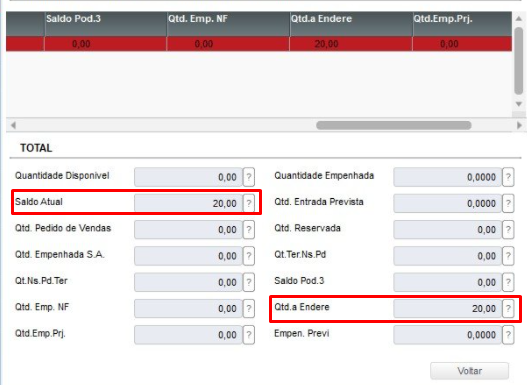Click the horizontal scroll right arrow
527x385 pixels.
click(x=519, y=125)
